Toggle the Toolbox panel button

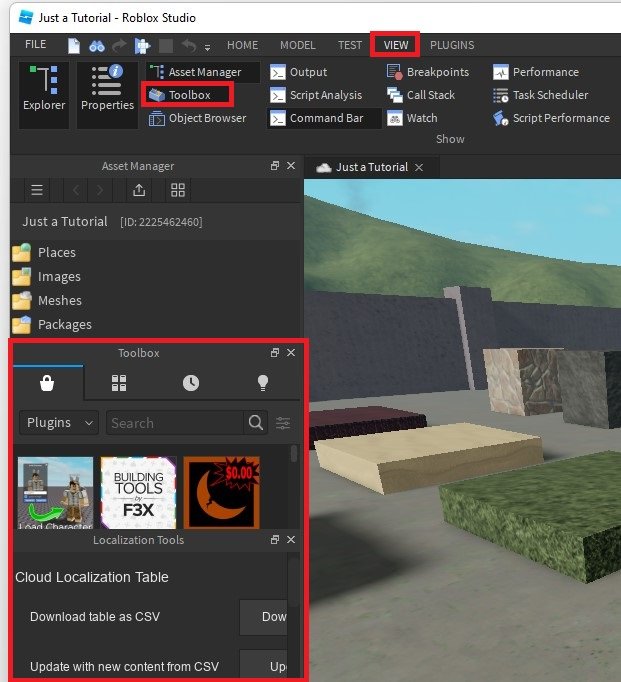point(188,95)
